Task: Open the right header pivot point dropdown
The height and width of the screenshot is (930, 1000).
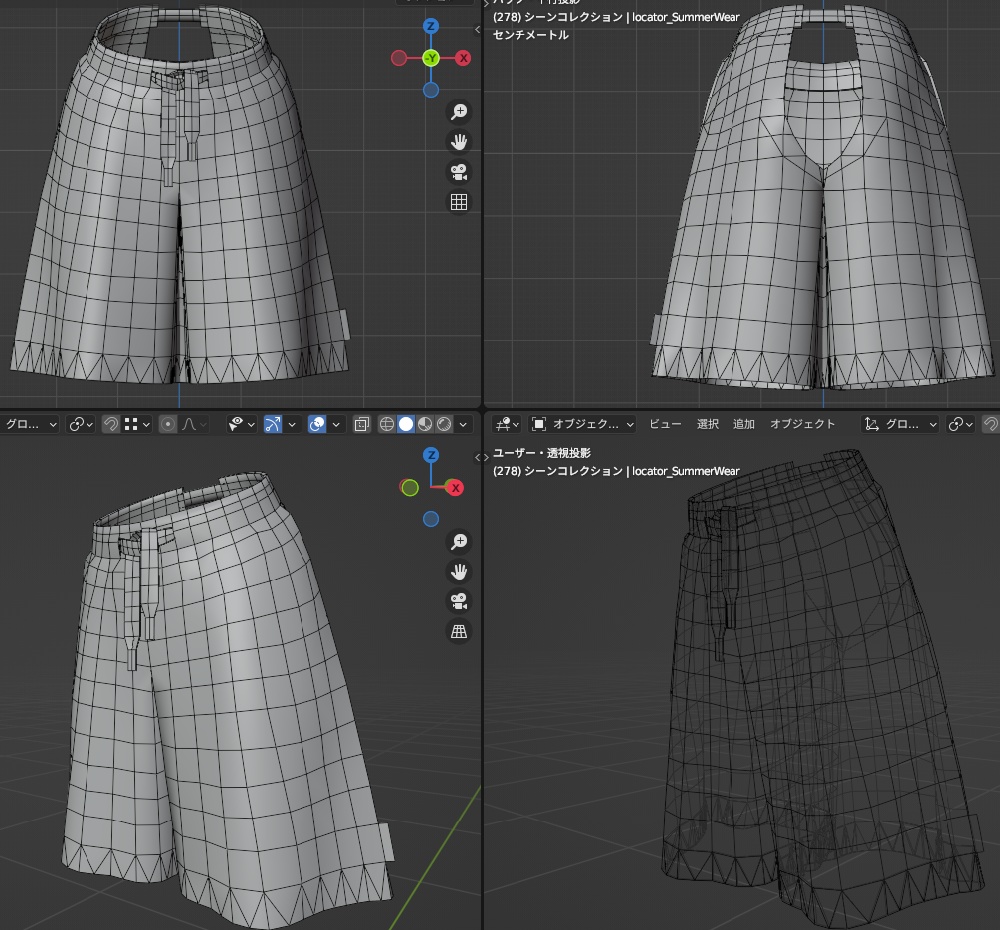Action: [960, 424]
